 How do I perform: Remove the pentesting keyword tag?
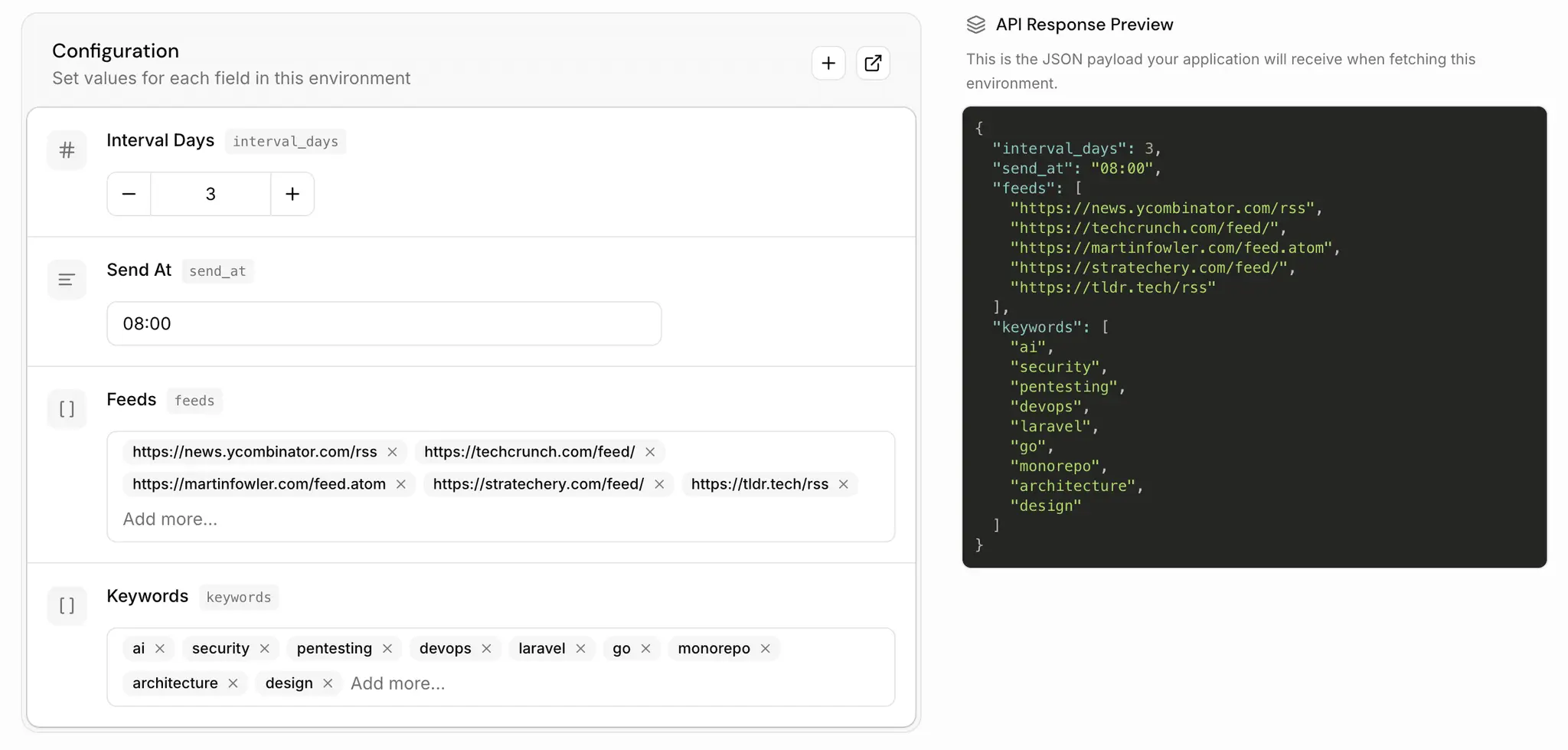[x=387, y=648]
